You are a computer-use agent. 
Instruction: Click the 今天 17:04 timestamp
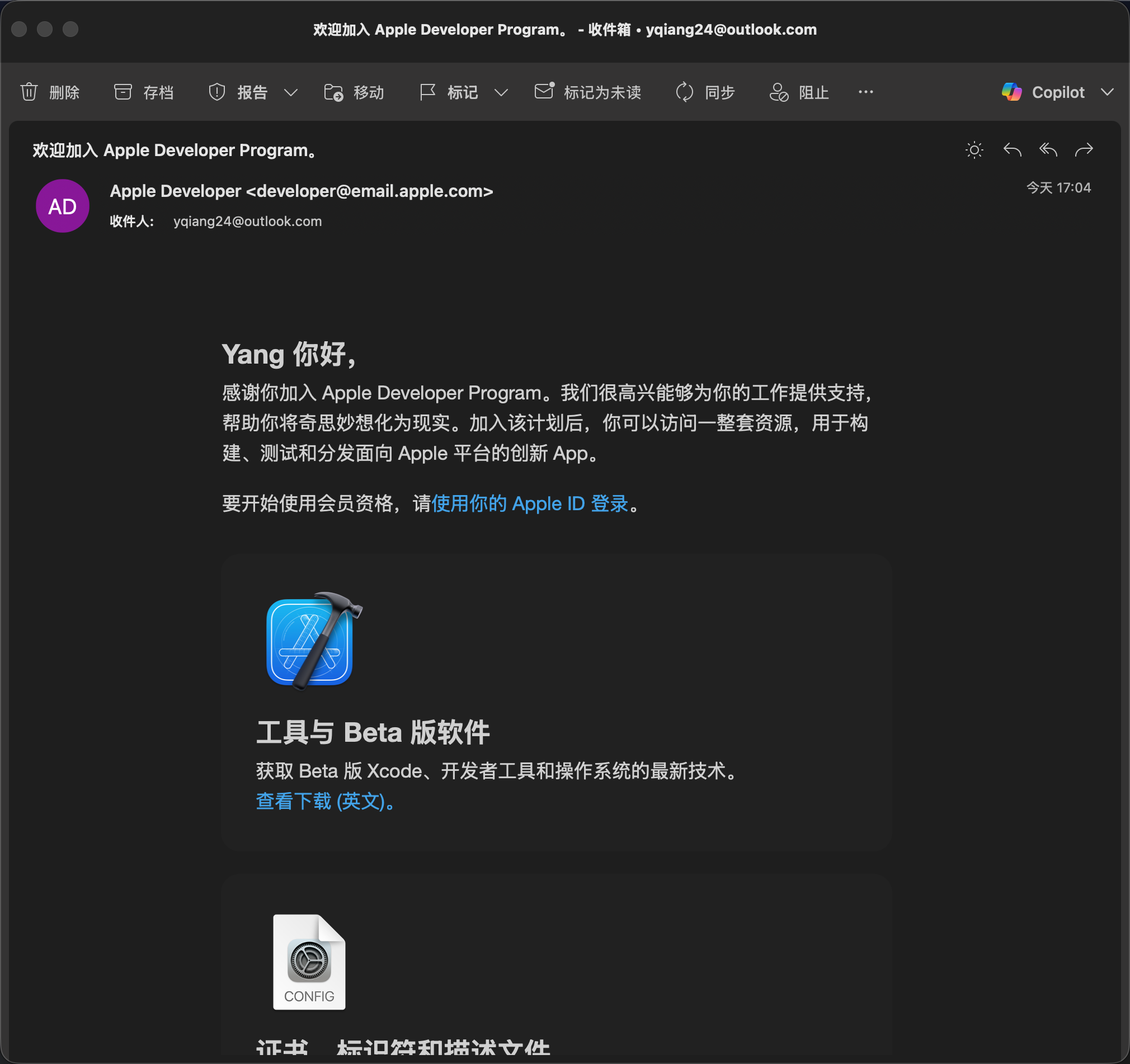click(x=1058, y=188)
